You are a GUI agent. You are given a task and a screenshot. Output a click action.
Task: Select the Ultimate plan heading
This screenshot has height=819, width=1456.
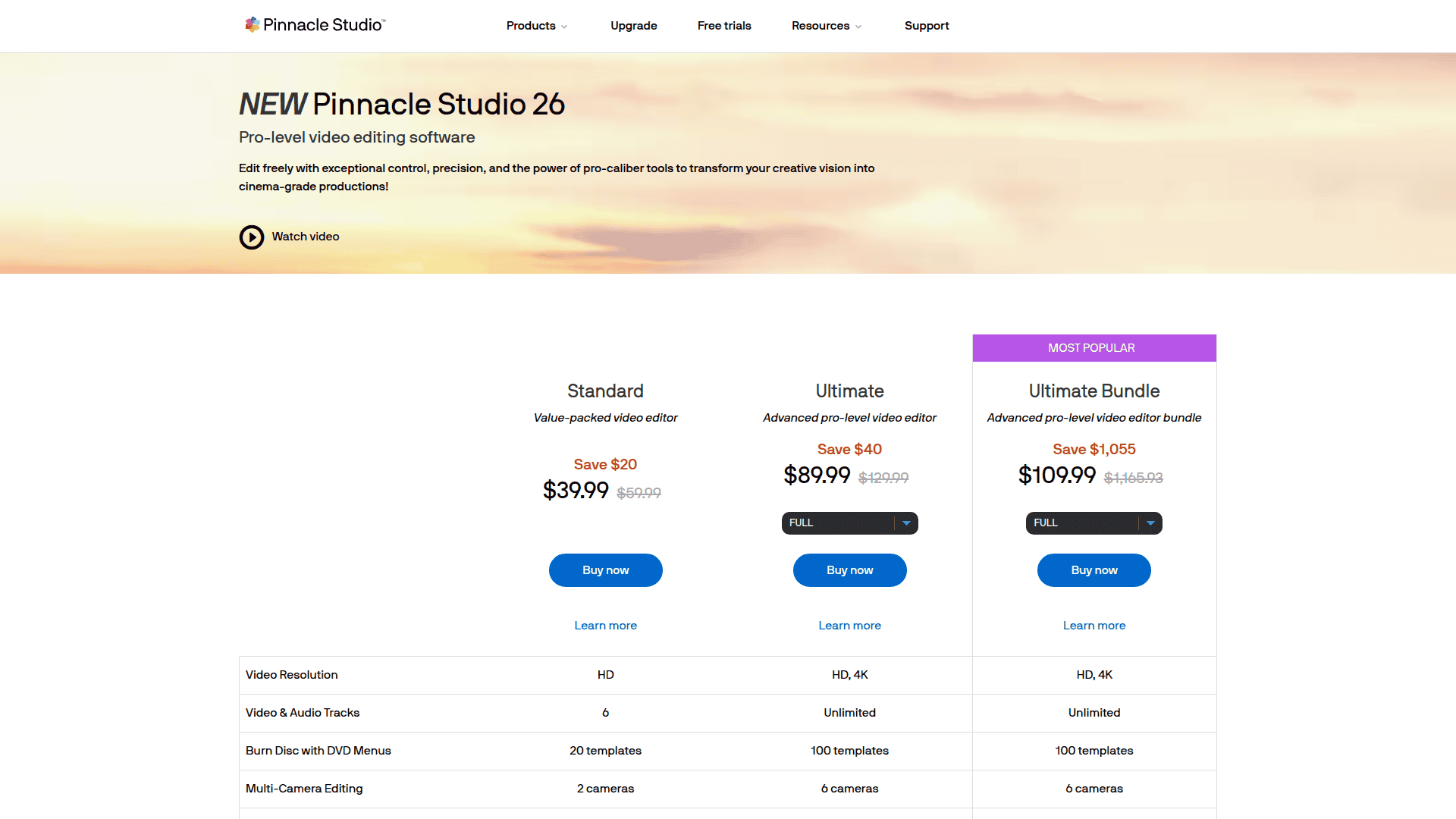849,391
